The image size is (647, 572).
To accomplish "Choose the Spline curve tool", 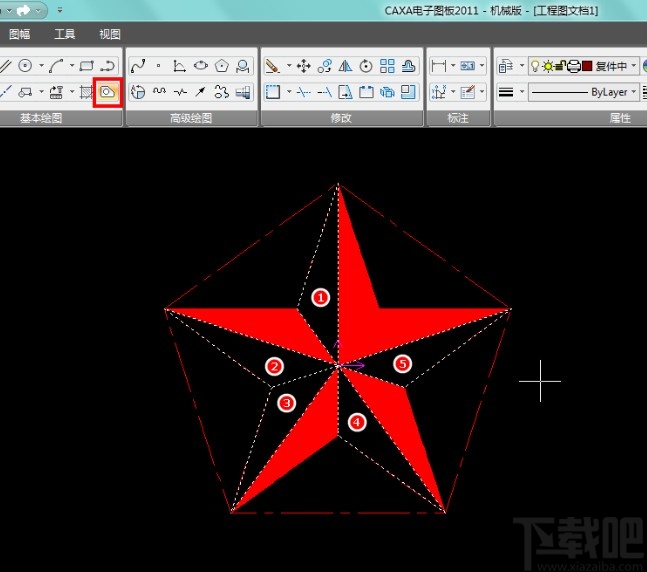I will click(138, 66).
